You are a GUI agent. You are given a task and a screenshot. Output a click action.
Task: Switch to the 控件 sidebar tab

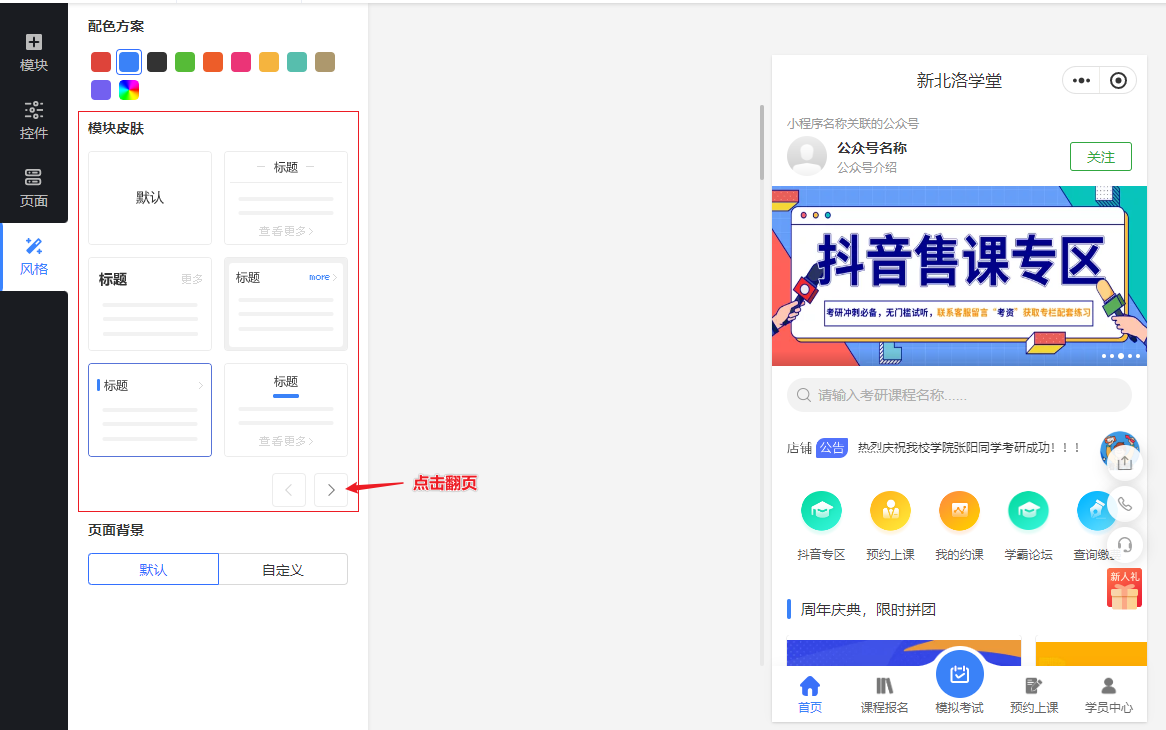point(33,120)
